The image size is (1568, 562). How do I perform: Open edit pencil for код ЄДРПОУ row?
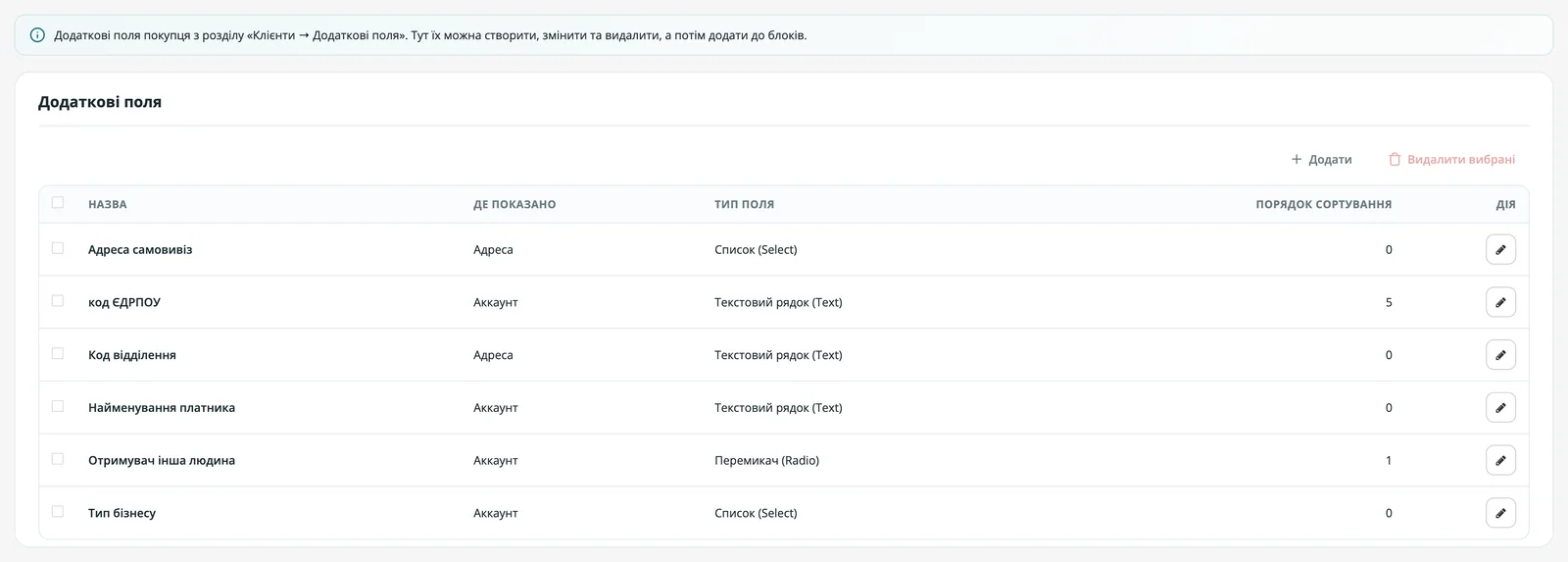(x=1500, y=302)
